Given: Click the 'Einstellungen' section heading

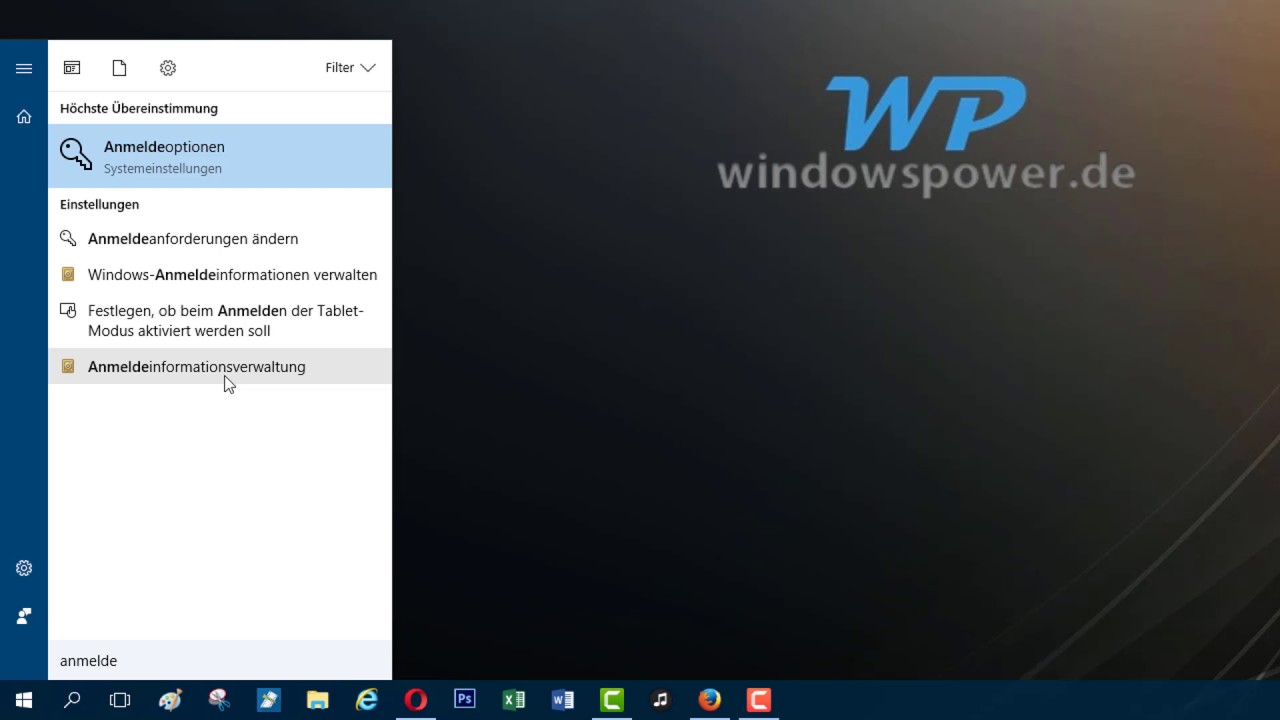Looking at the screenshot, I should 99,204.
